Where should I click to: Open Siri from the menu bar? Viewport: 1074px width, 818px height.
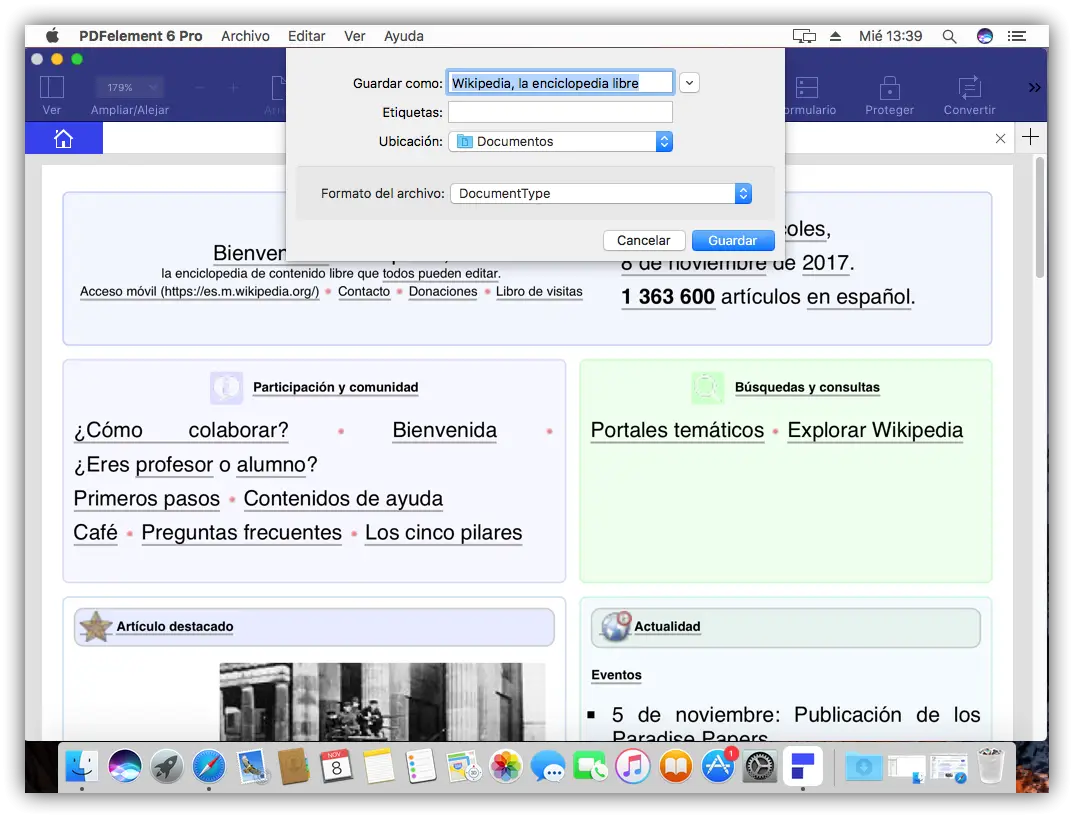[x=984, y=36]
